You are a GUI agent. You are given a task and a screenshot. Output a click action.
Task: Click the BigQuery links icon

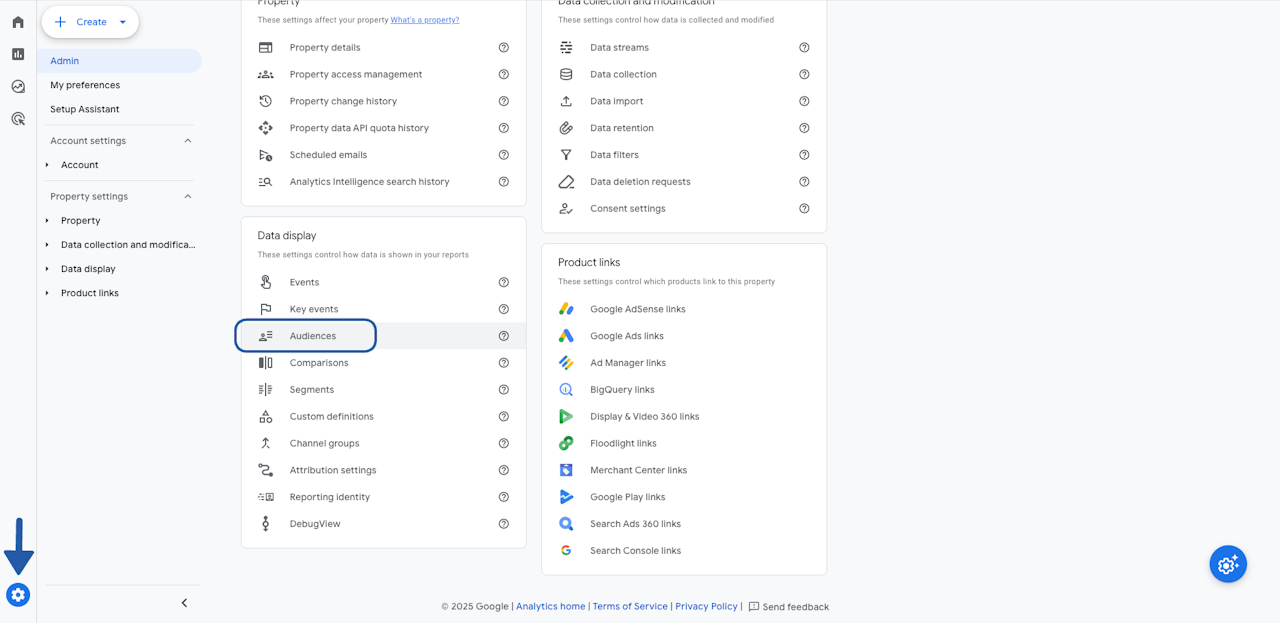[x=566, y=390]
